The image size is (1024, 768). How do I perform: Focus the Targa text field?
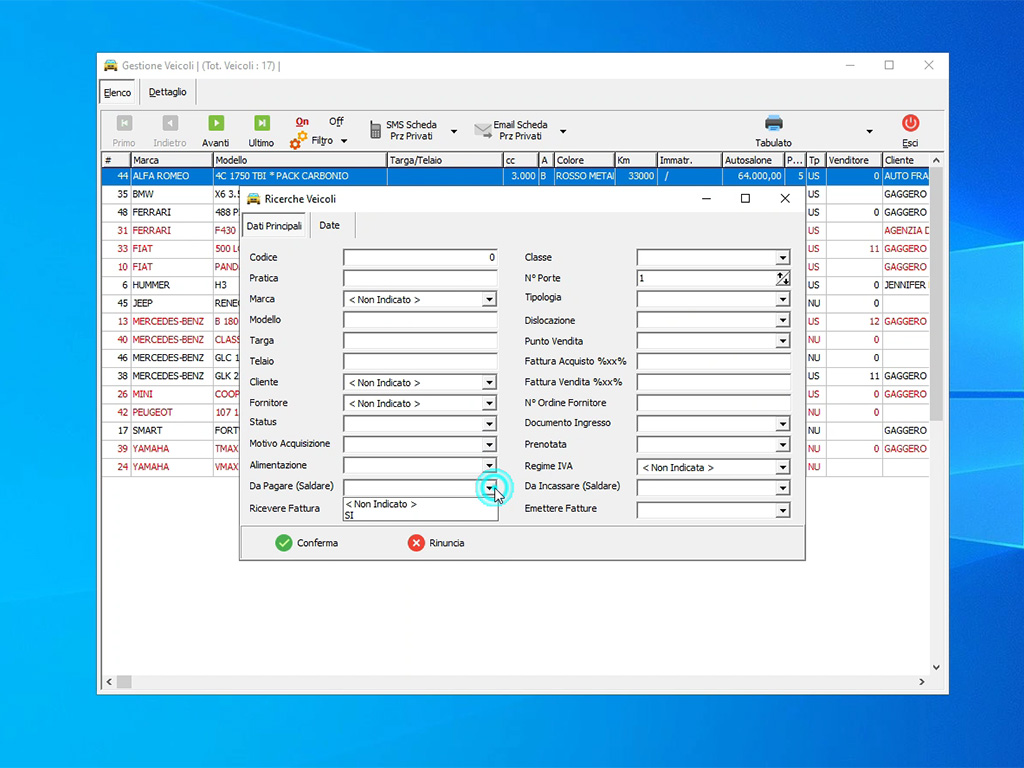click(421, 341)
